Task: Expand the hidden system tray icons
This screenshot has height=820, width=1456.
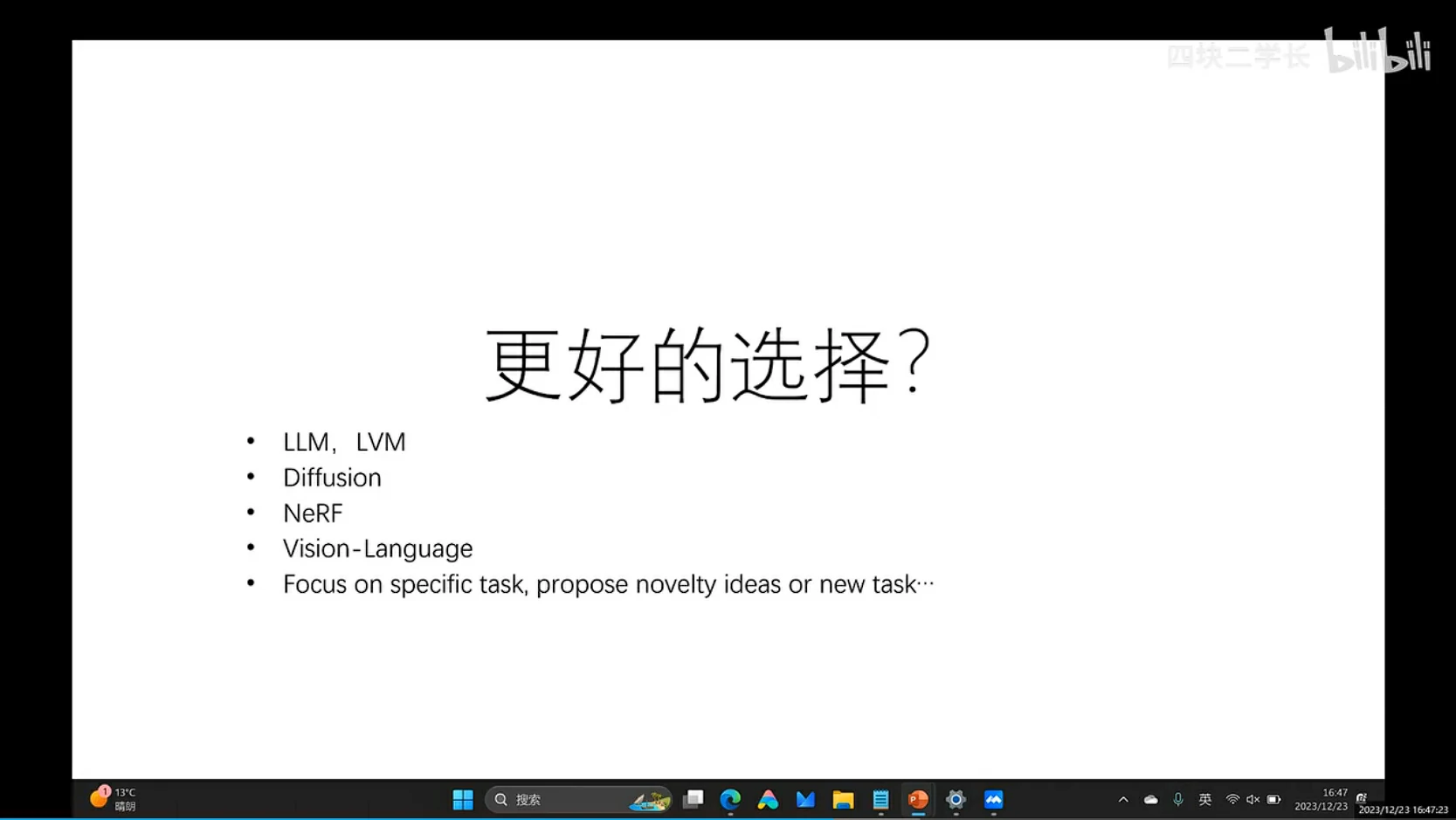Action: click(1123, 799)
